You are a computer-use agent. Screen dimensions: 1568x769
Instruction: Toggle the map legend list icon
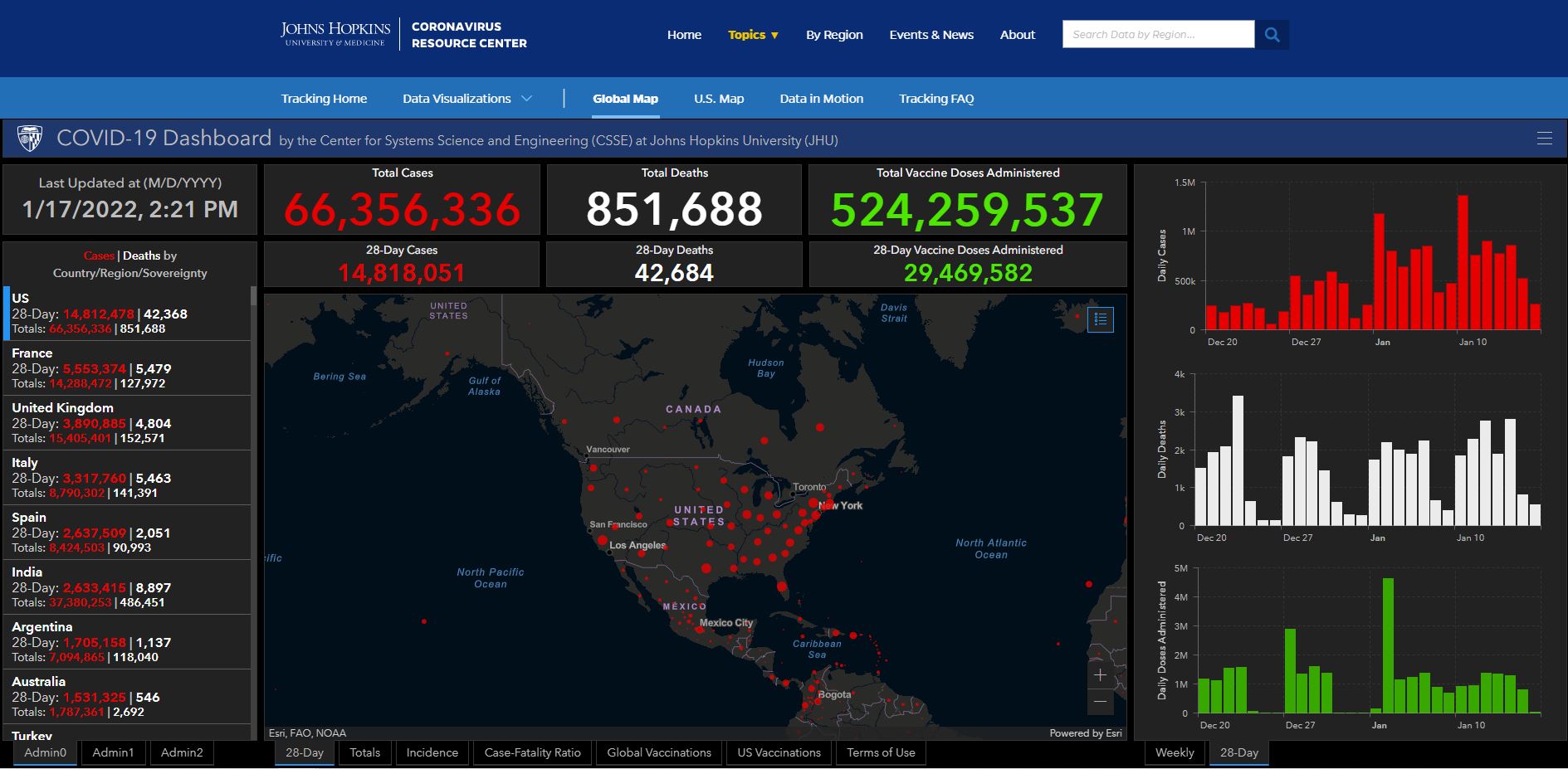pos(1101,319)
